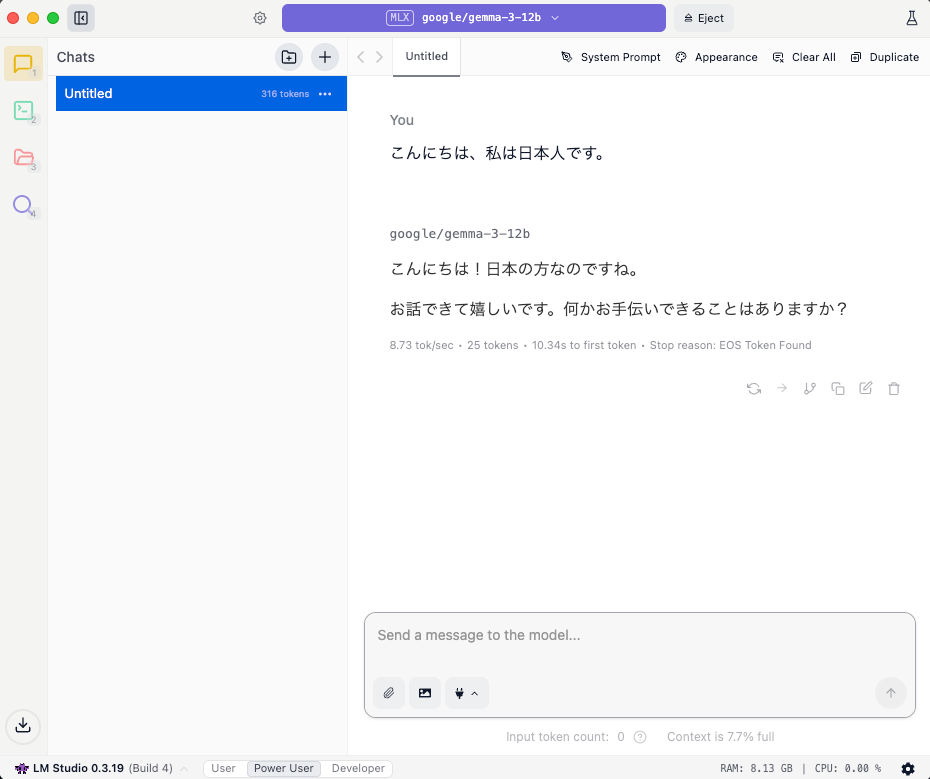Open the My Models folder icon

23,158
